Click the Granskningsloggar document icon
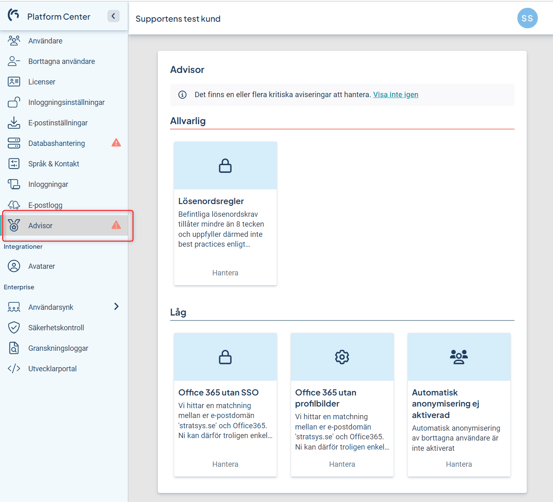 point(14,348)
